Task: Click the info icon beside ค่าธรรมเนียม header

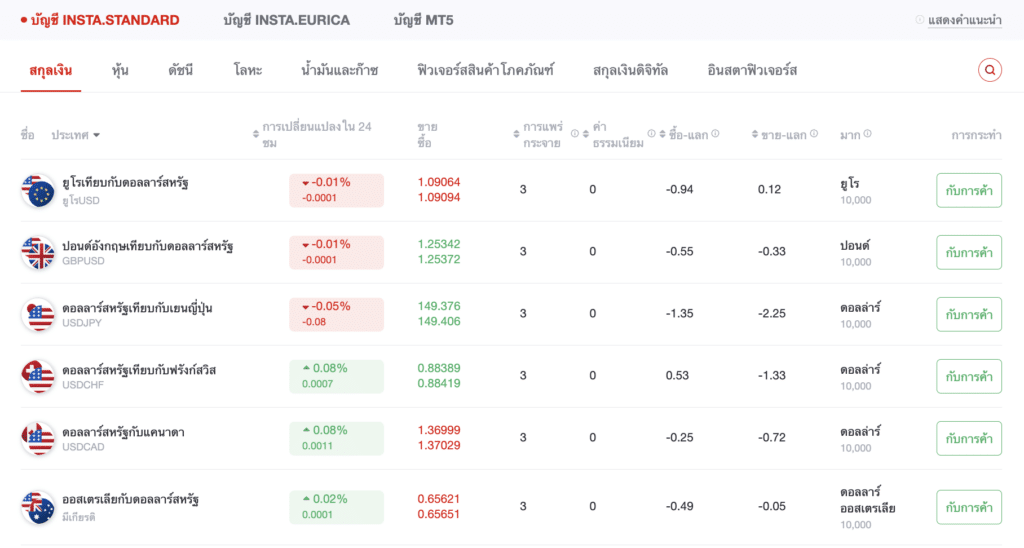Action: point(651,134)
